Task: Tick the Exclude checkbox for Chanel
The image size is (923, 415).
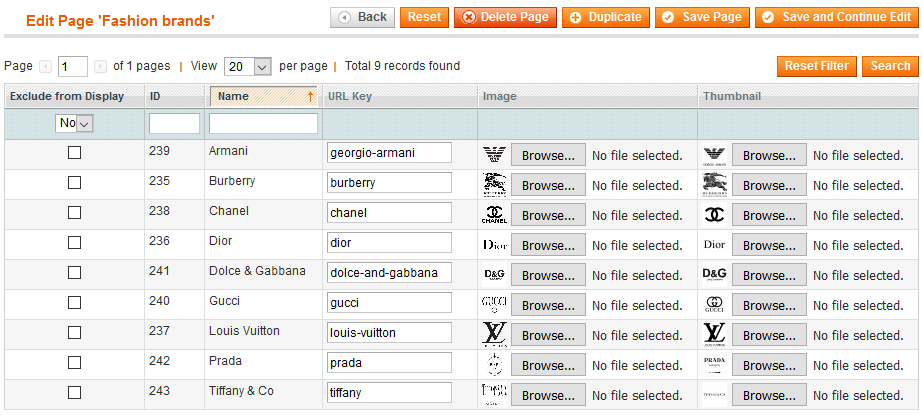Action: (74, 213)
